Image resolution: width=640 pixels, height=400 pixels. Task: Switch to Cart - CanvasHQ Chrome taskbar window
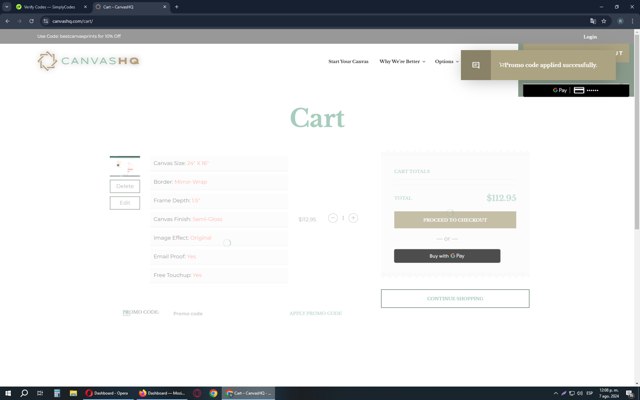[249, 393]
